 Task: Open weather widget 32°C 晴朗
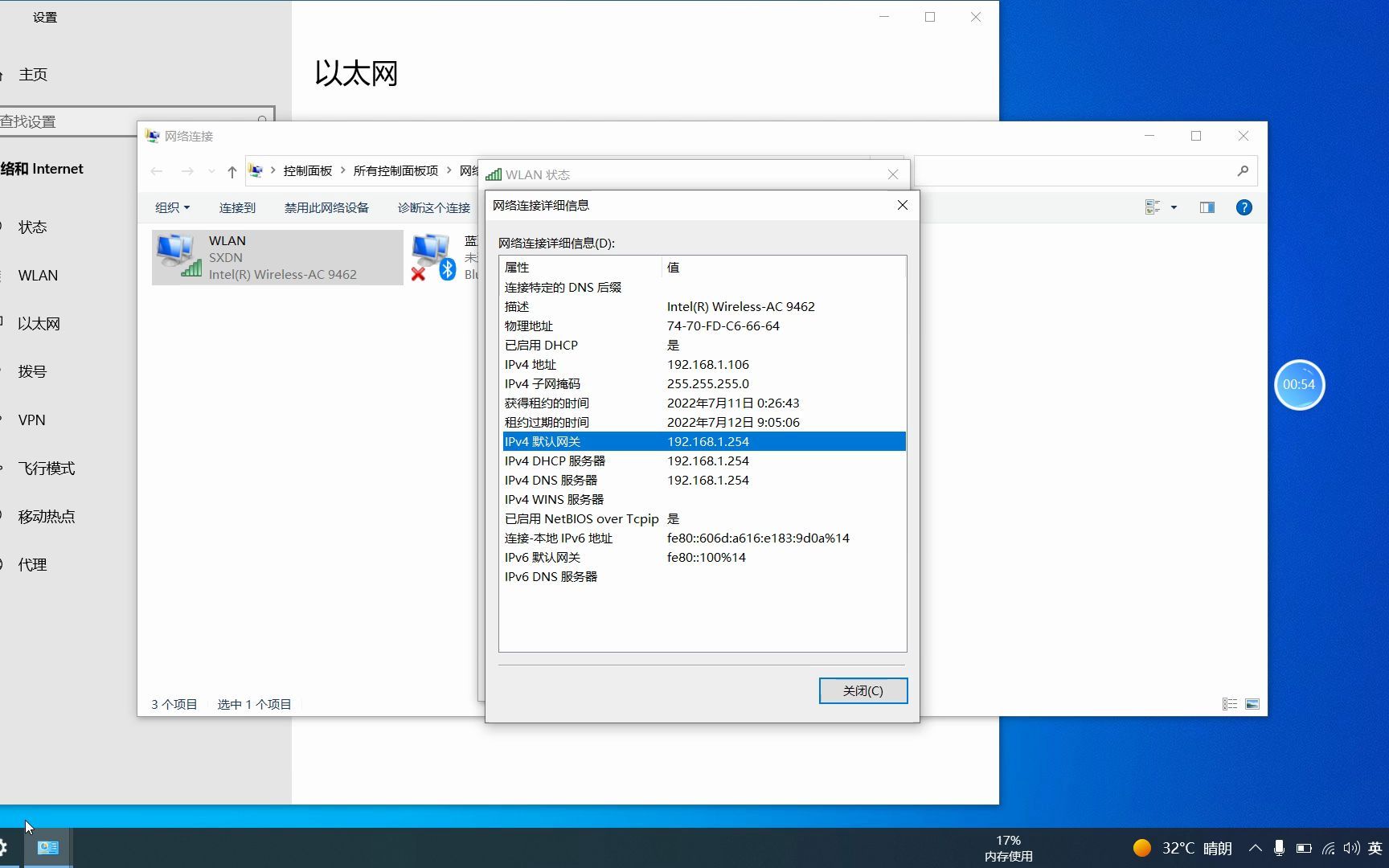point(1182,848)
